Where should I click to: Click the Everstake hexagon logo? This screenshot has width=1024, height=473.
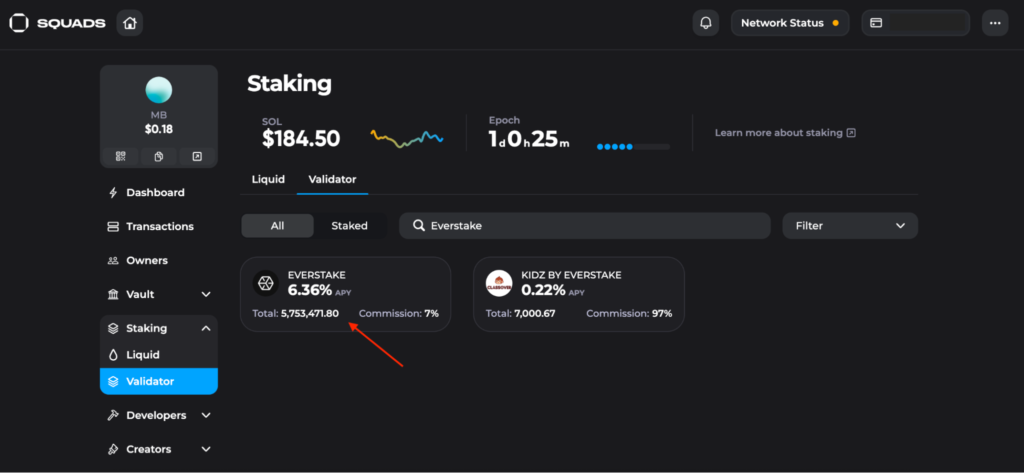coord(266,283)
